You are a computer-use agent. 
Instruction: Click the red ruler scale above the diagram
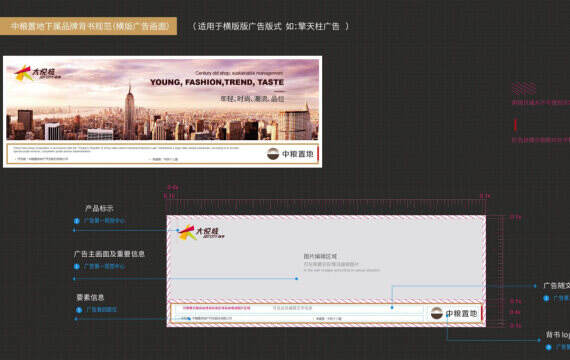click(326, 206)
